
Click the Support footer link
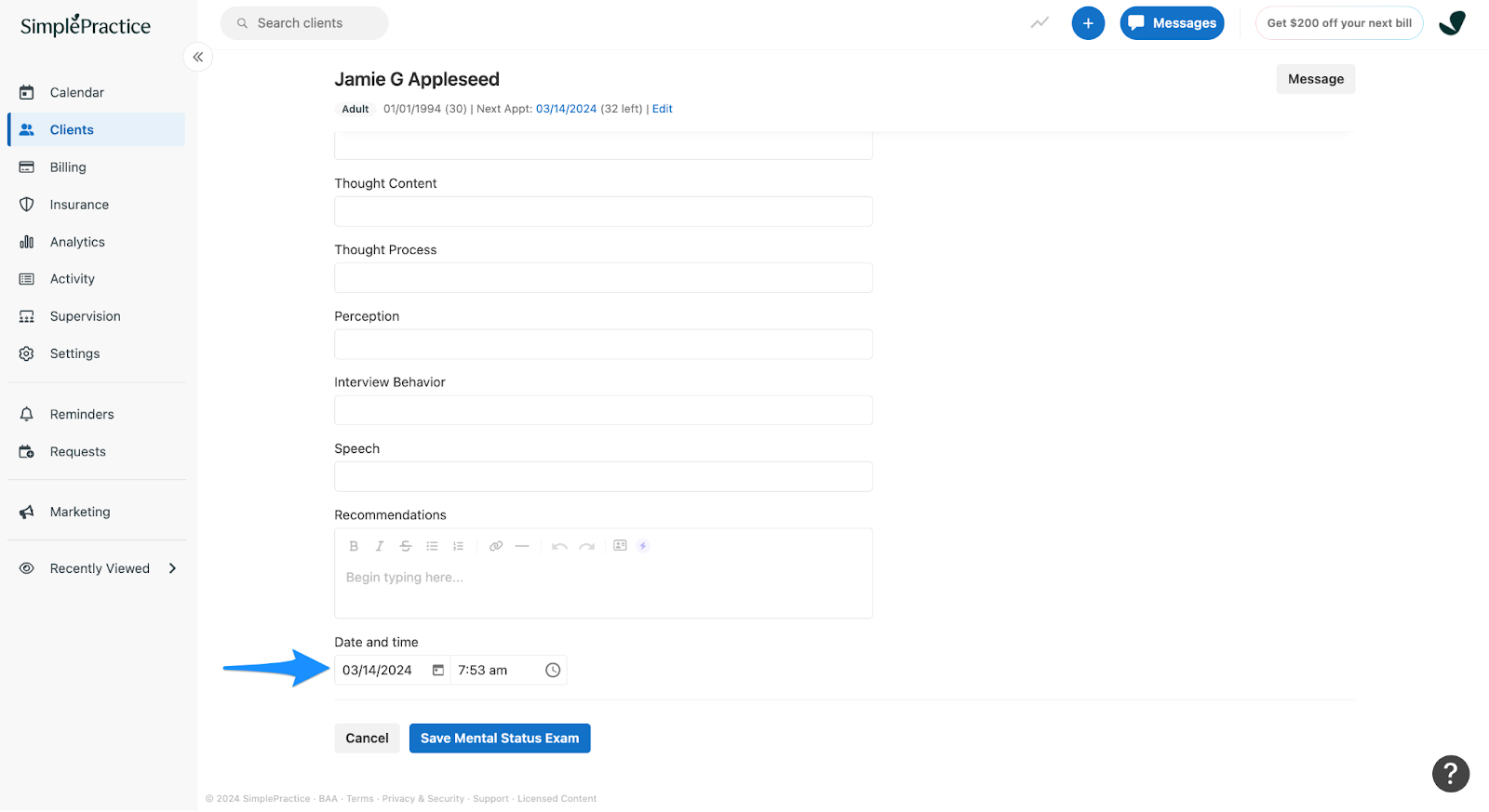point(490,799)
